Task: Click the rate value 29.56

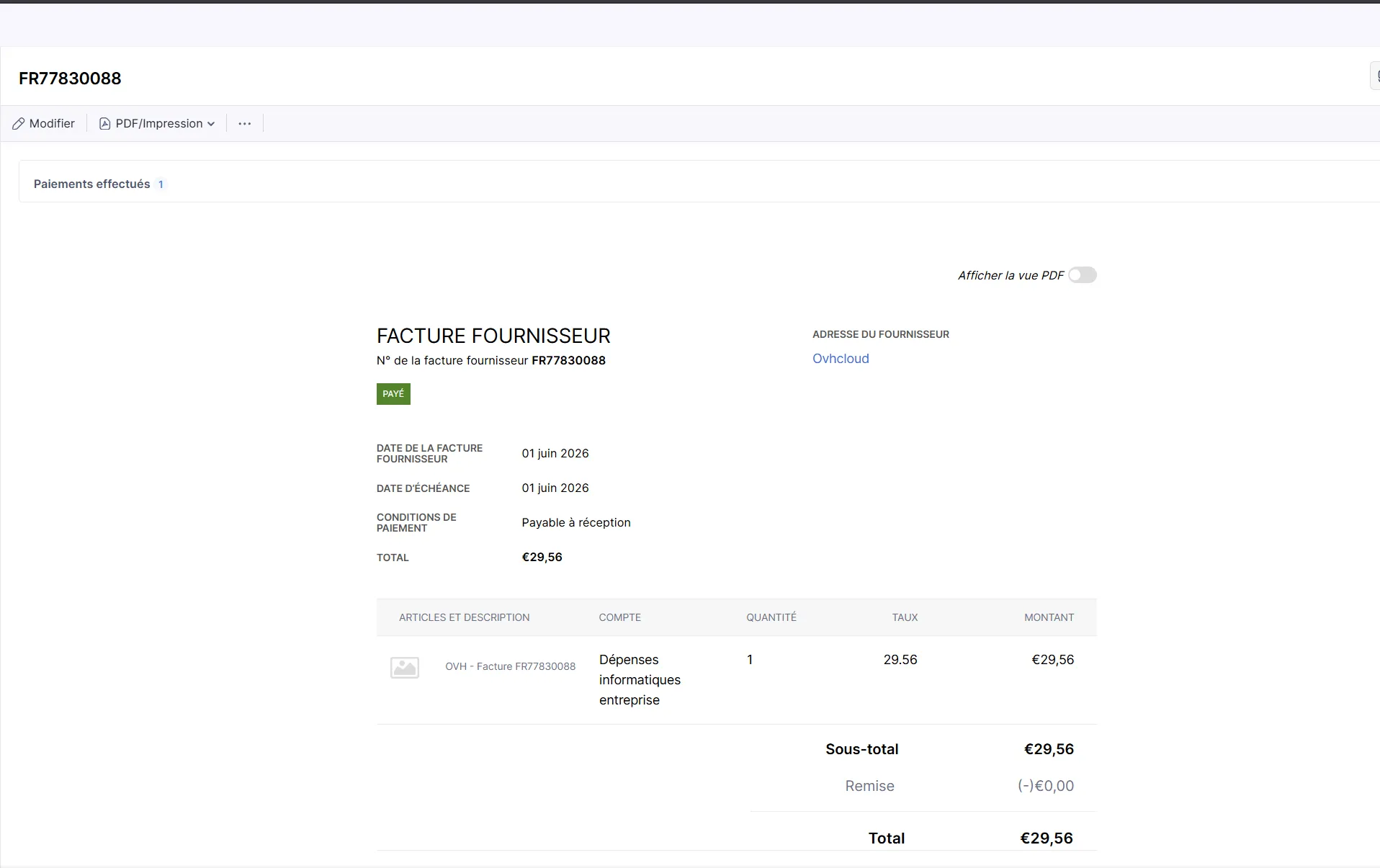Action: tap(900, 660)
